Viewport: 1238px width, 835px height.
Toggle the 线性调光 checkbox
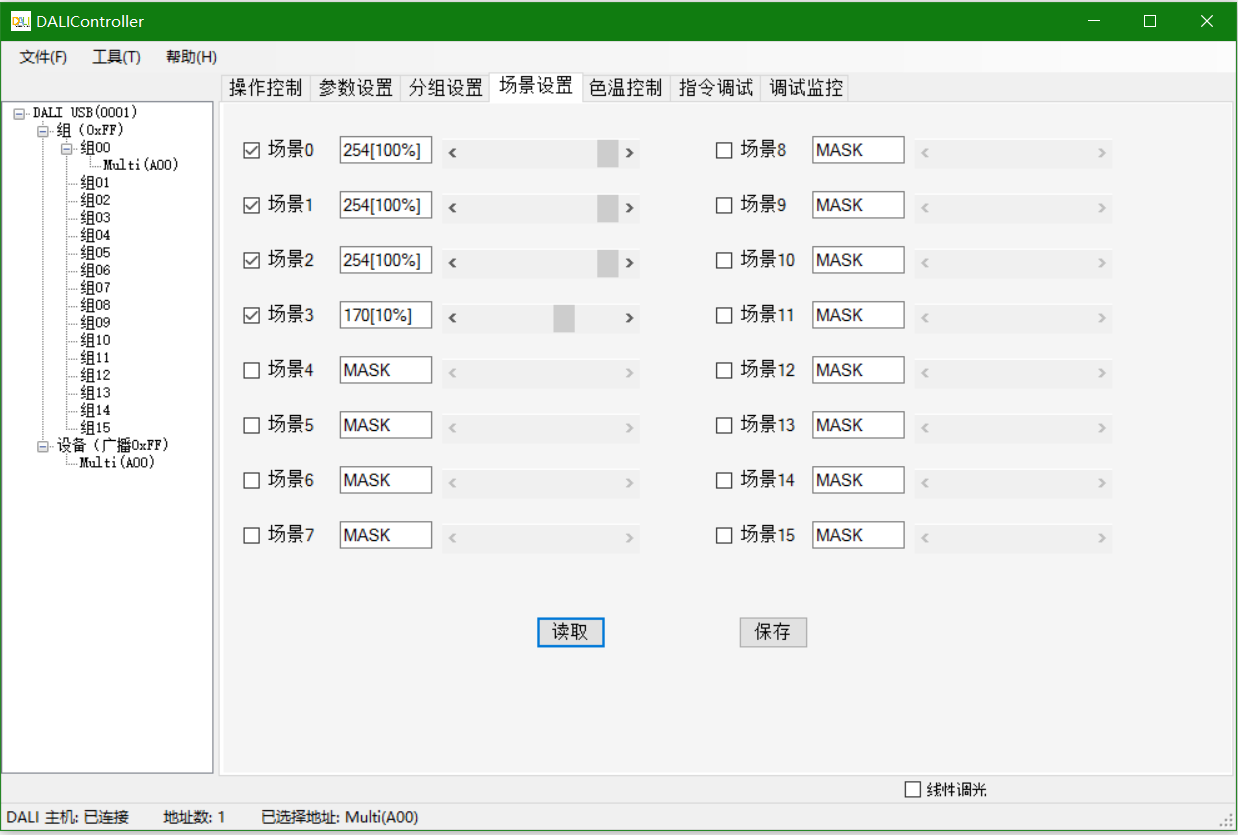912,790
